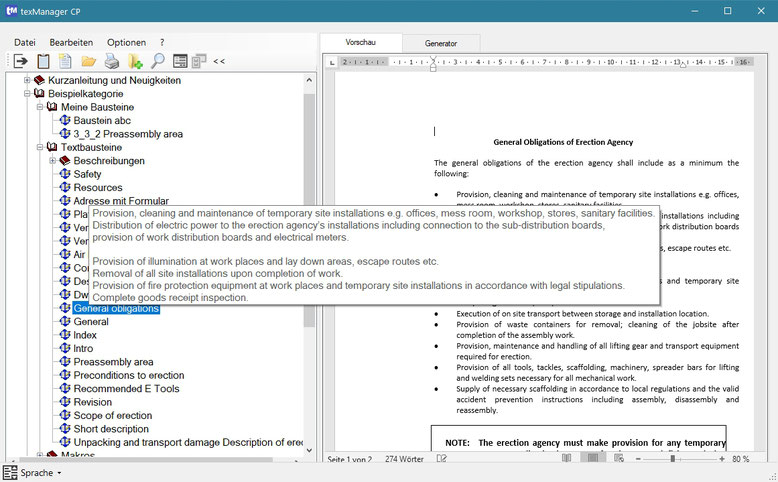Screen dimensions: 778x482
Task: Open the Datei menu
Action: coord(25,43)
